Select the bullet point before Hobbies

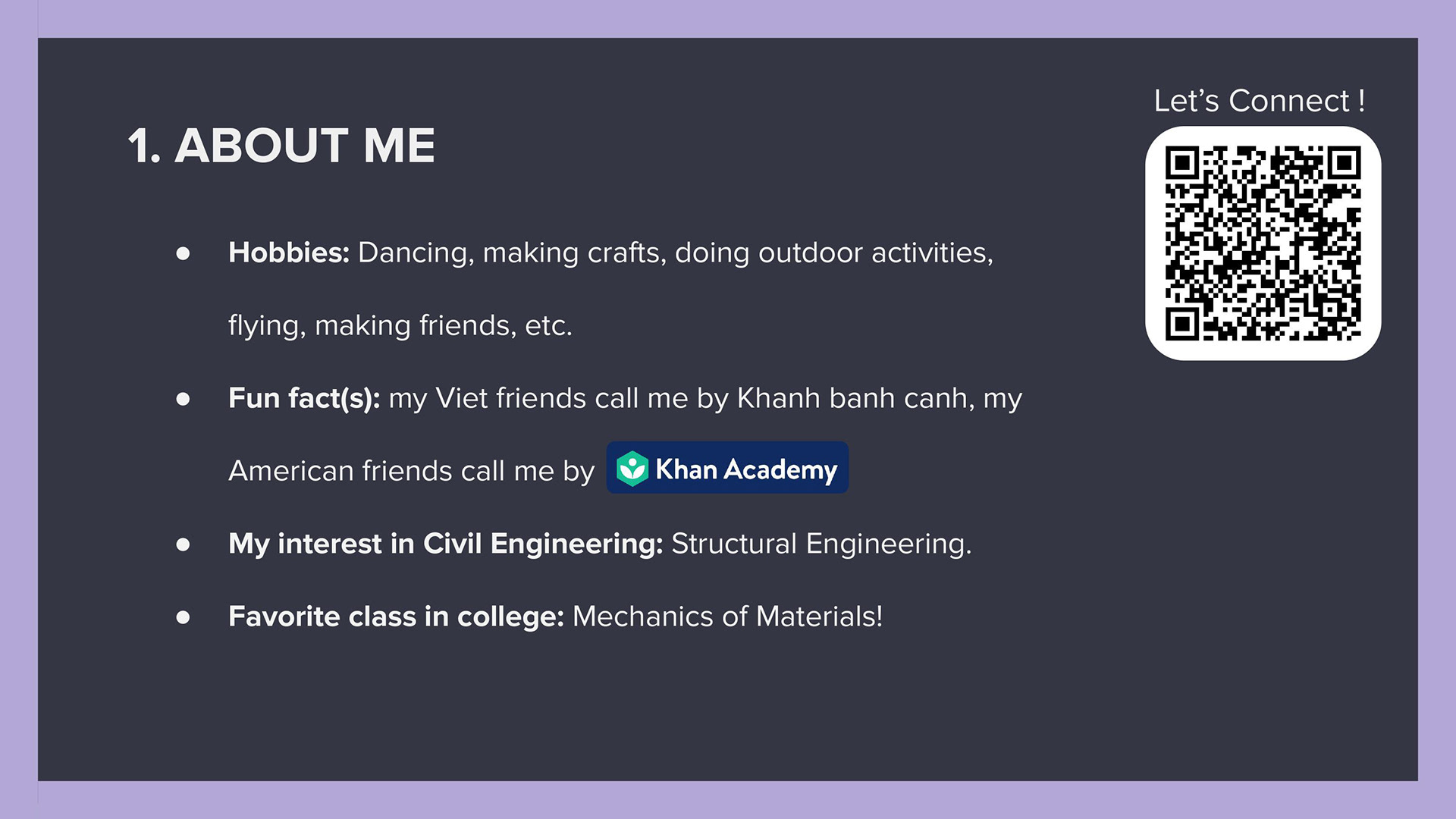(183, 253)
